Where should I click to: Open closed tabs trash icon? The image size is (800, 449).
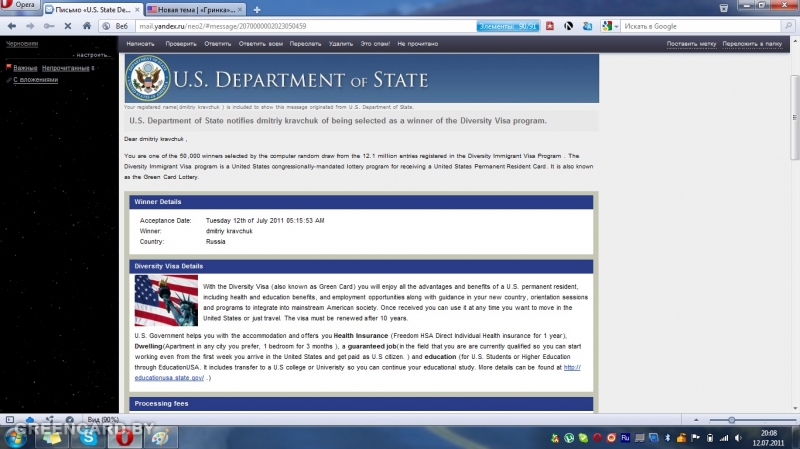[x=723, y=8]
